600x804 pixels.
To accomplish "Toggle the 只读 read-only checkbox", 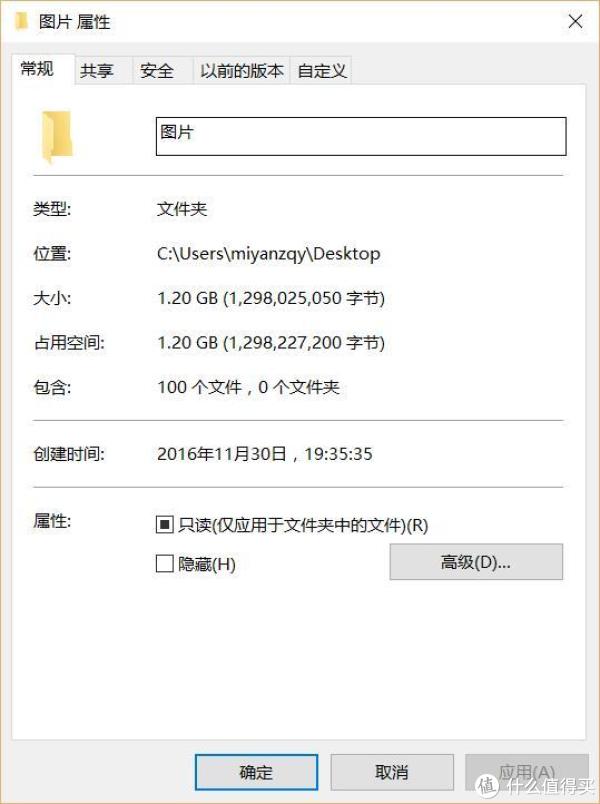I will point(165,525).
